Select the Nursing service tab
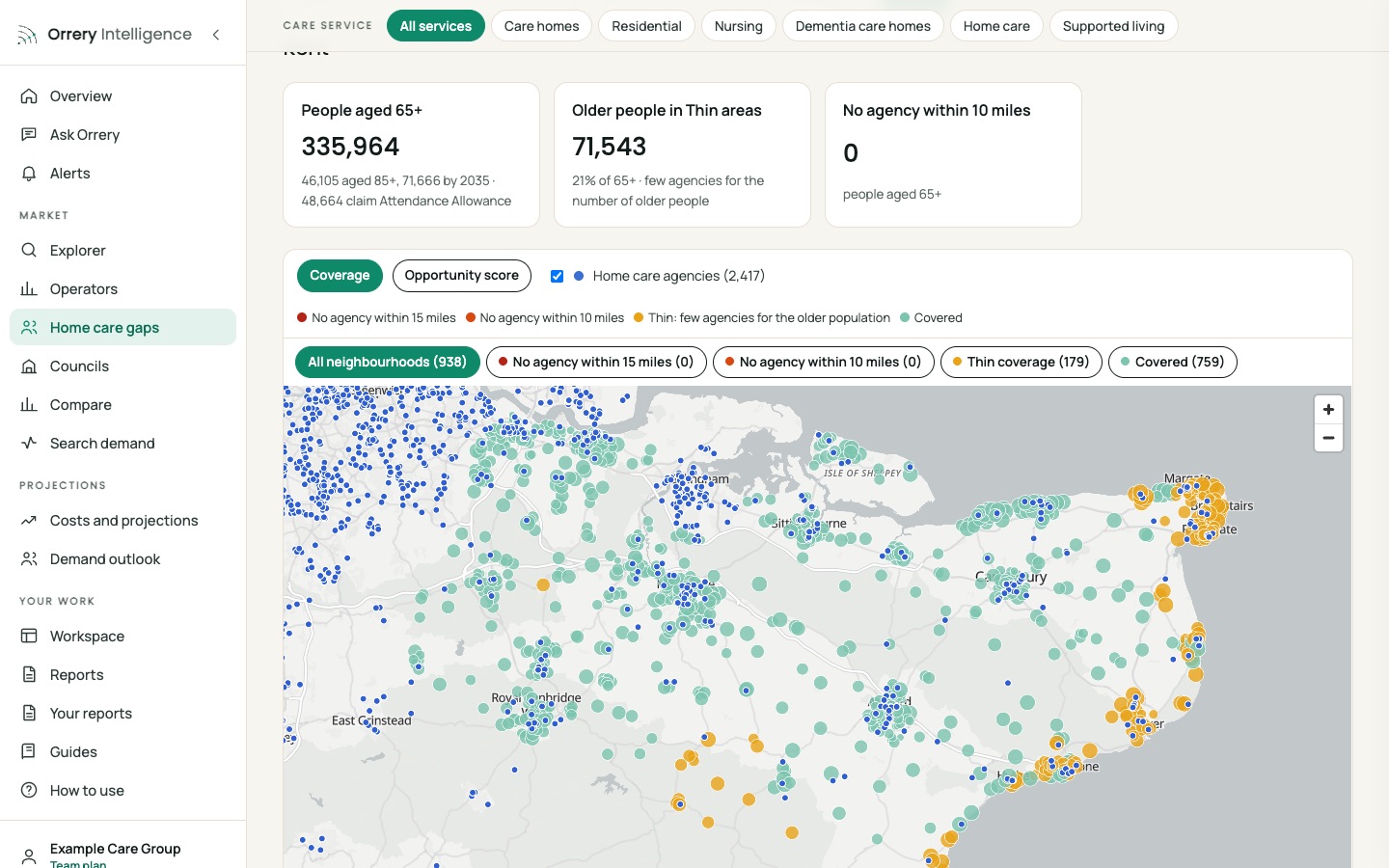1389x868 pixels. (x=739, y=26)
